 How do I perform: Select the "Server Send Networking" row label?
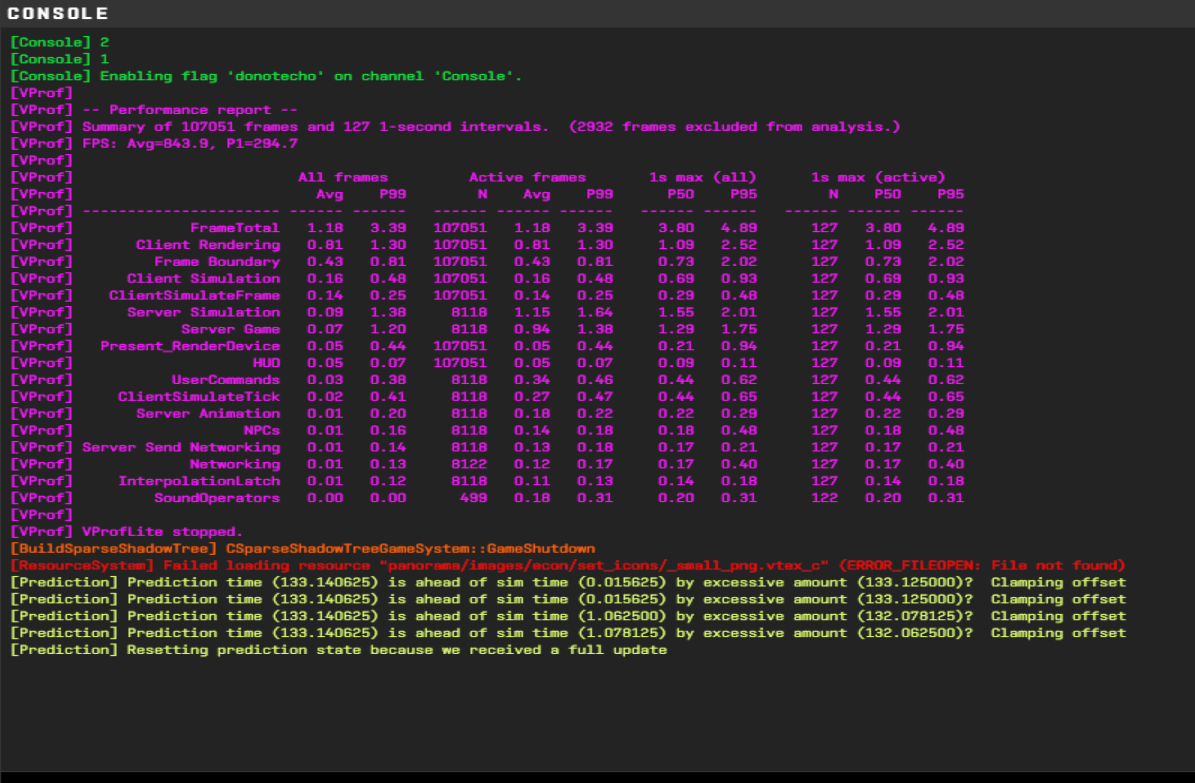pos(181,447)
